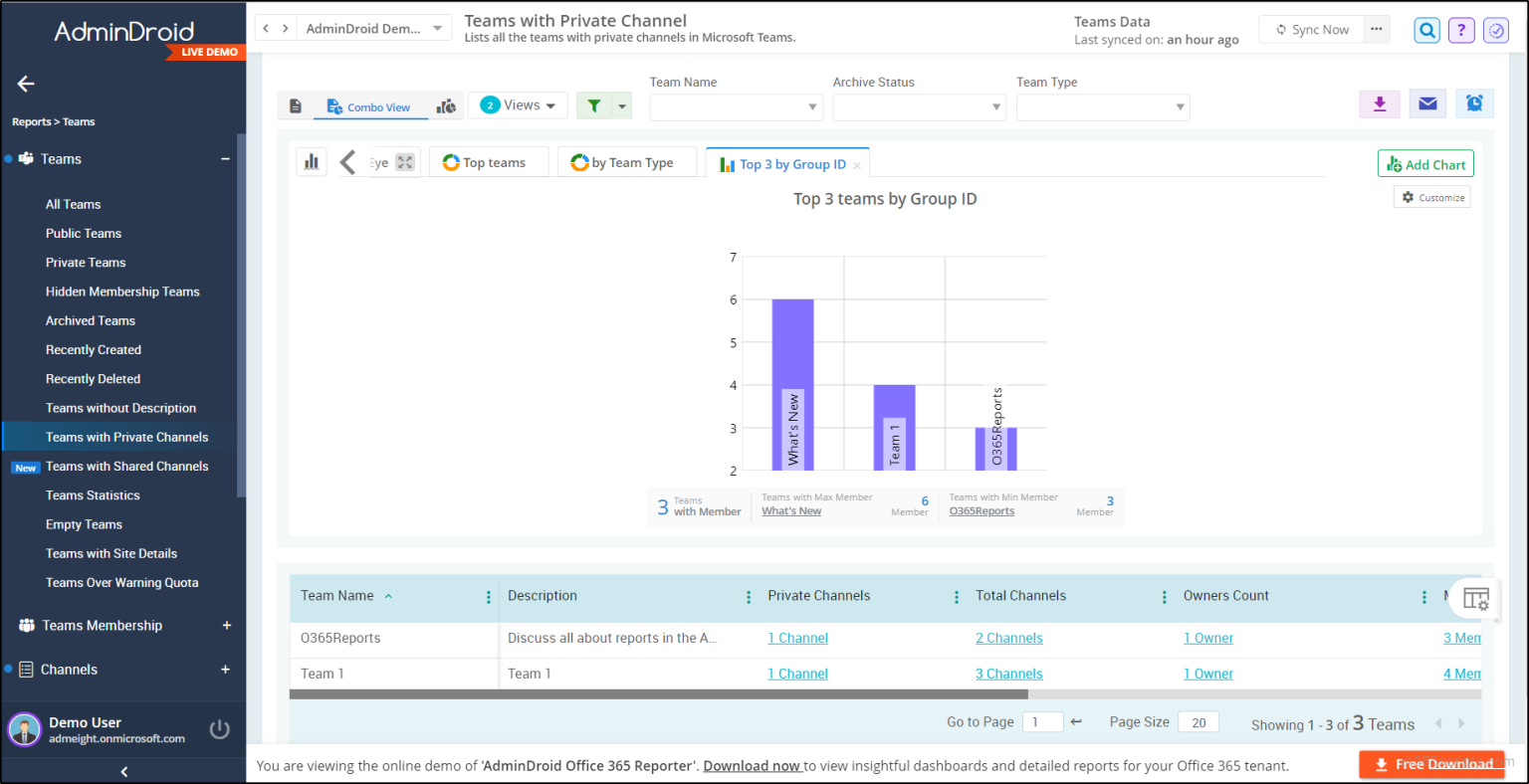Screen dimensions: 1529x784
Task: Collapse the Teams sidebar section
Action: tap(226, 159)
